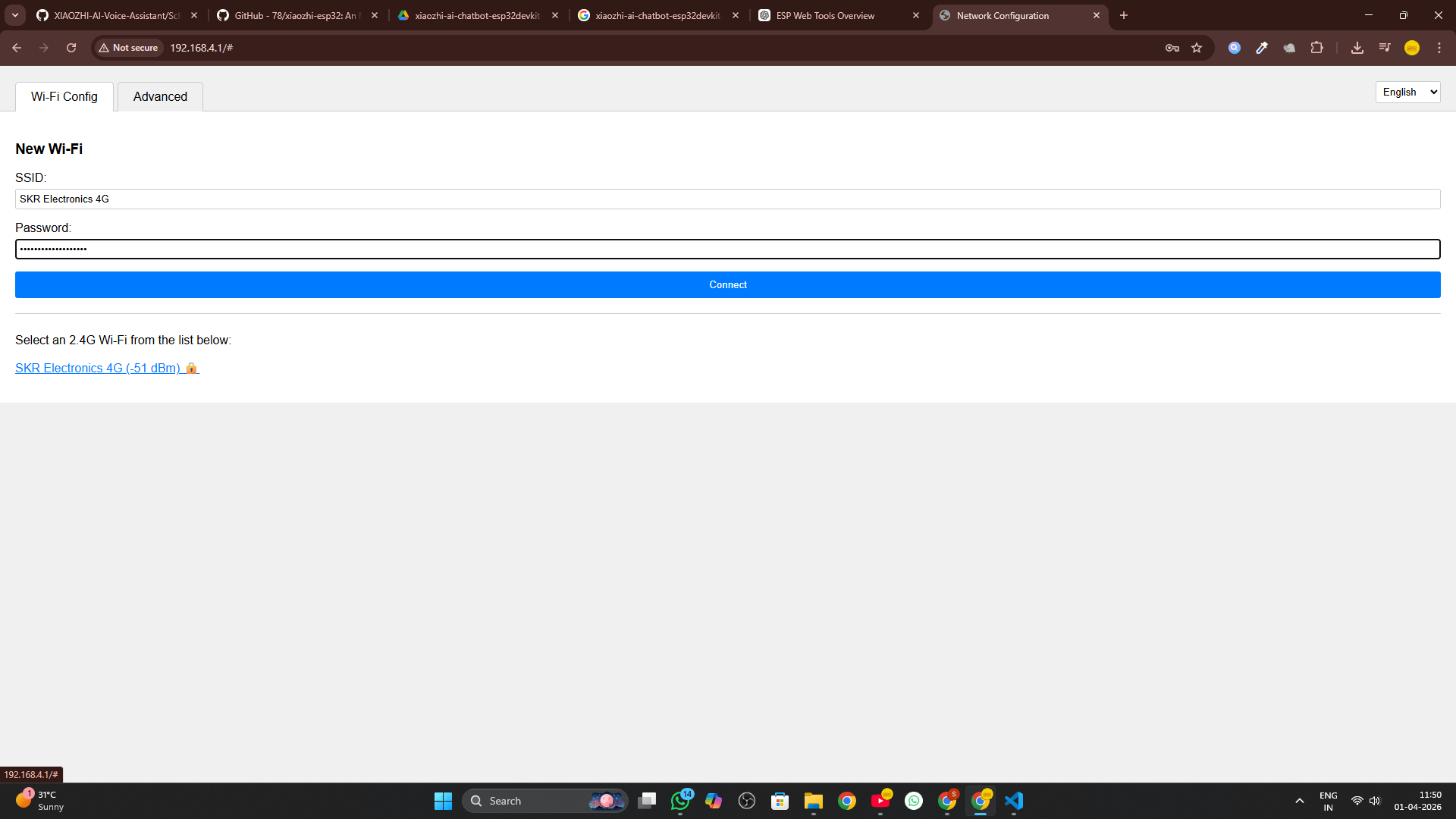
Task: Open WhatsApp from the taskbar
Action: pos(680,800)
